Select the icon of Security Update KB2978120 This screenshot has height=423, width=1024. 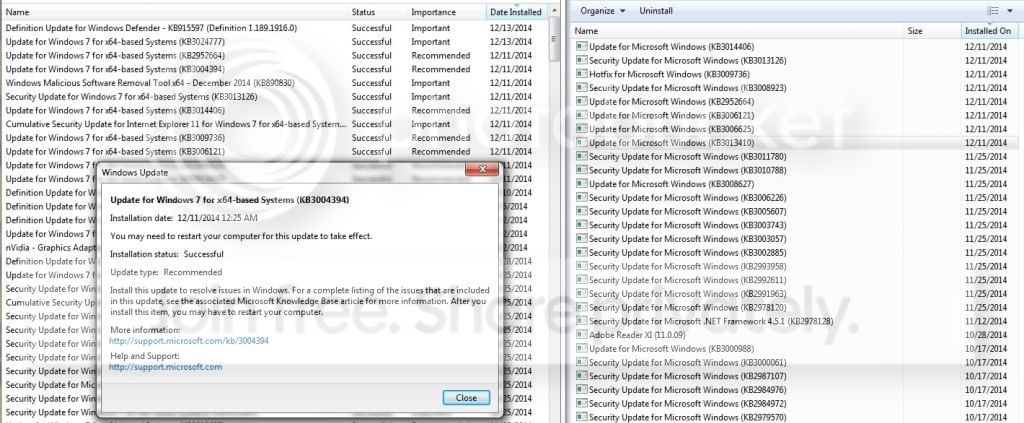click(582, 307)
